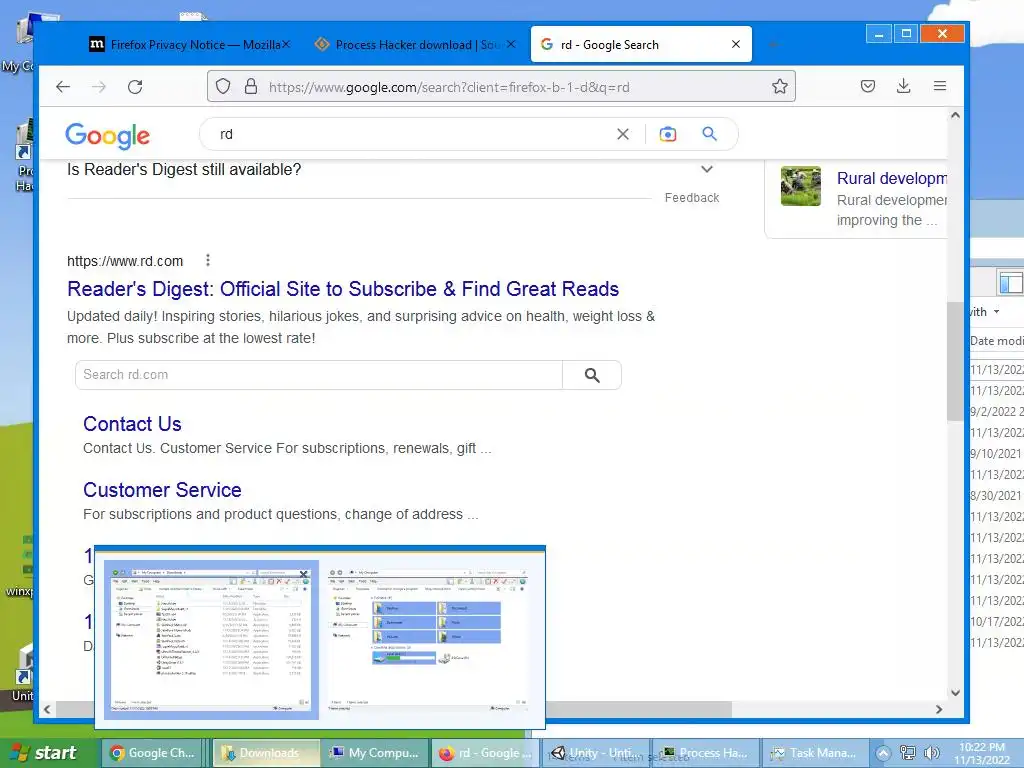Close the Downloads preview thumbnail

click(303, 574)
